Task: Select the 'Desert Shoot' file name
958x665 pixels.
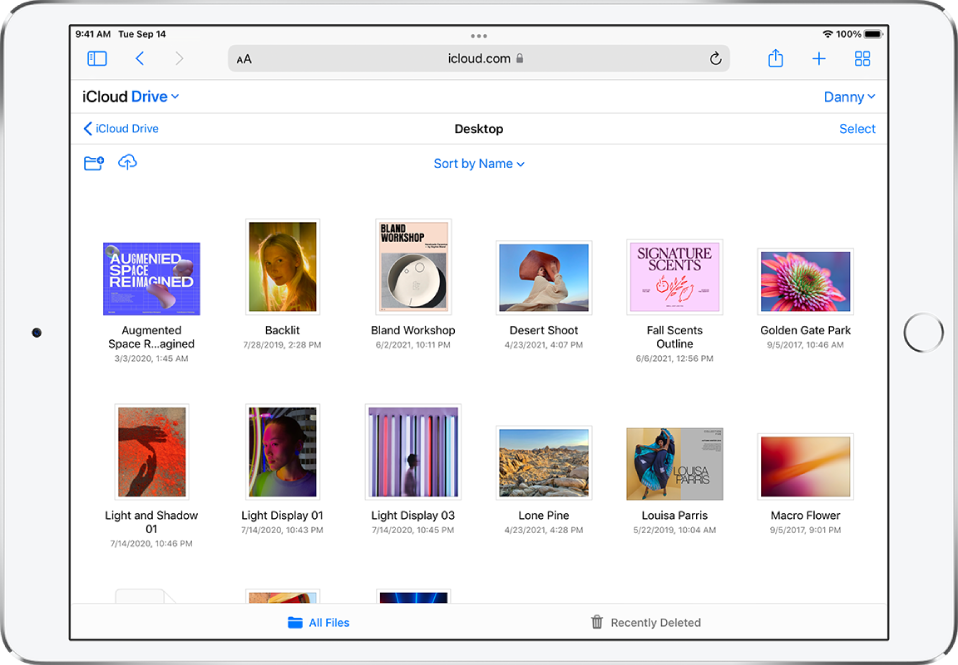Action: pyautogui.click(x=544, y=330)
